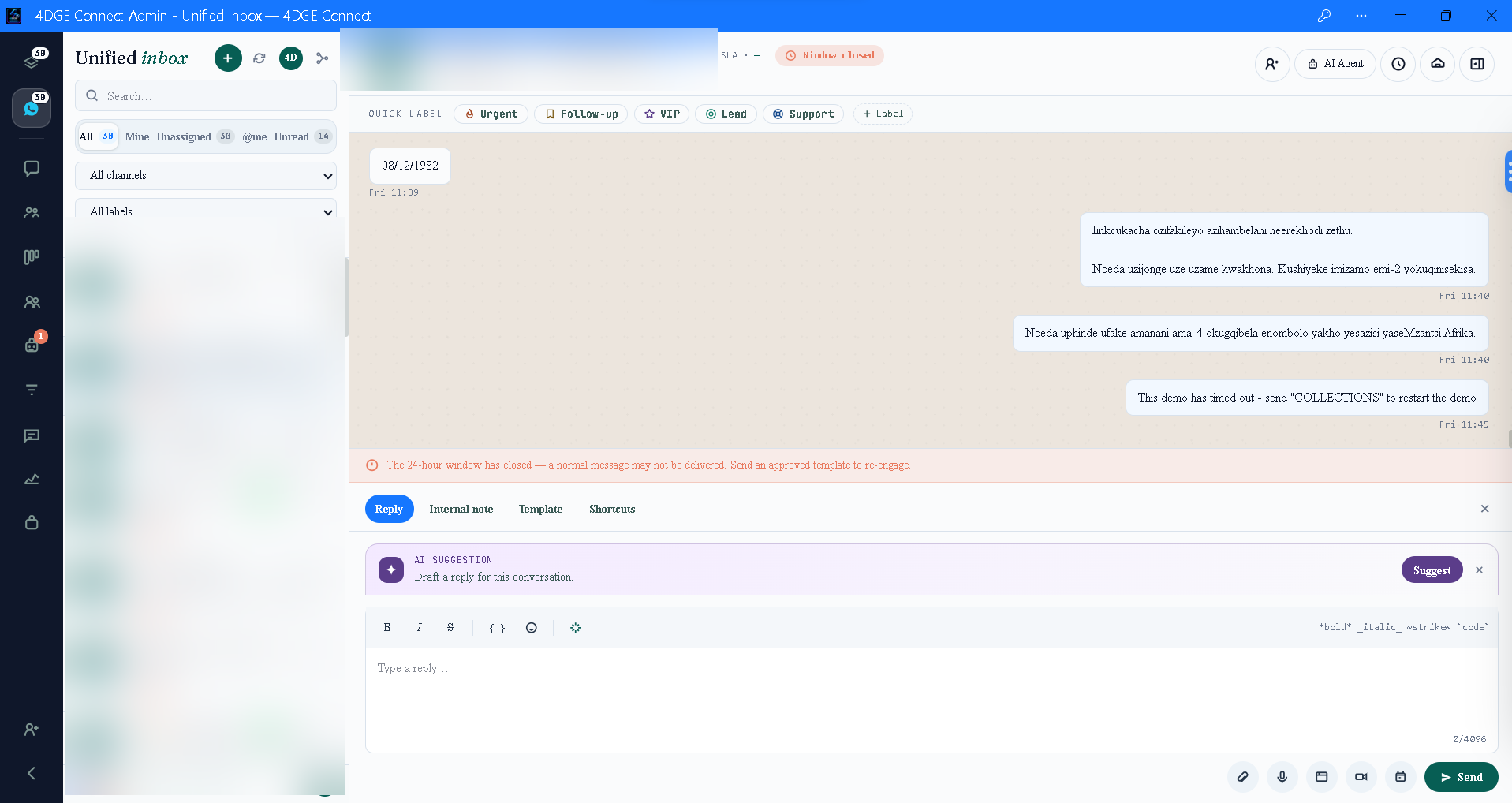Open the 4D avatar menu
The height and width of the screenshot is (803, 1512).
click(291, 58)
